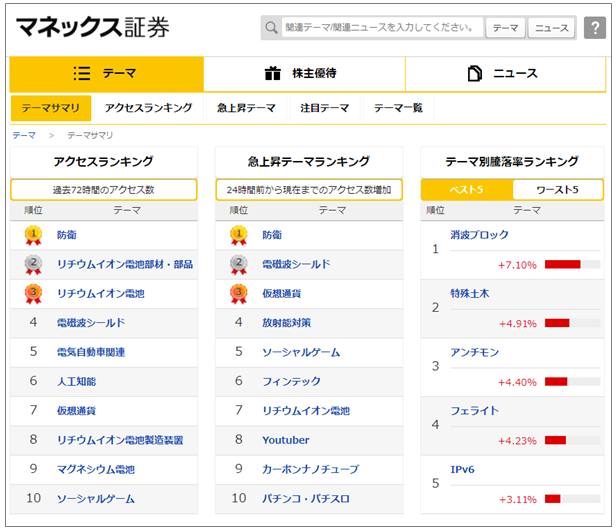
Task: Open the フィンテック theme link
Action: click(292, 381)
